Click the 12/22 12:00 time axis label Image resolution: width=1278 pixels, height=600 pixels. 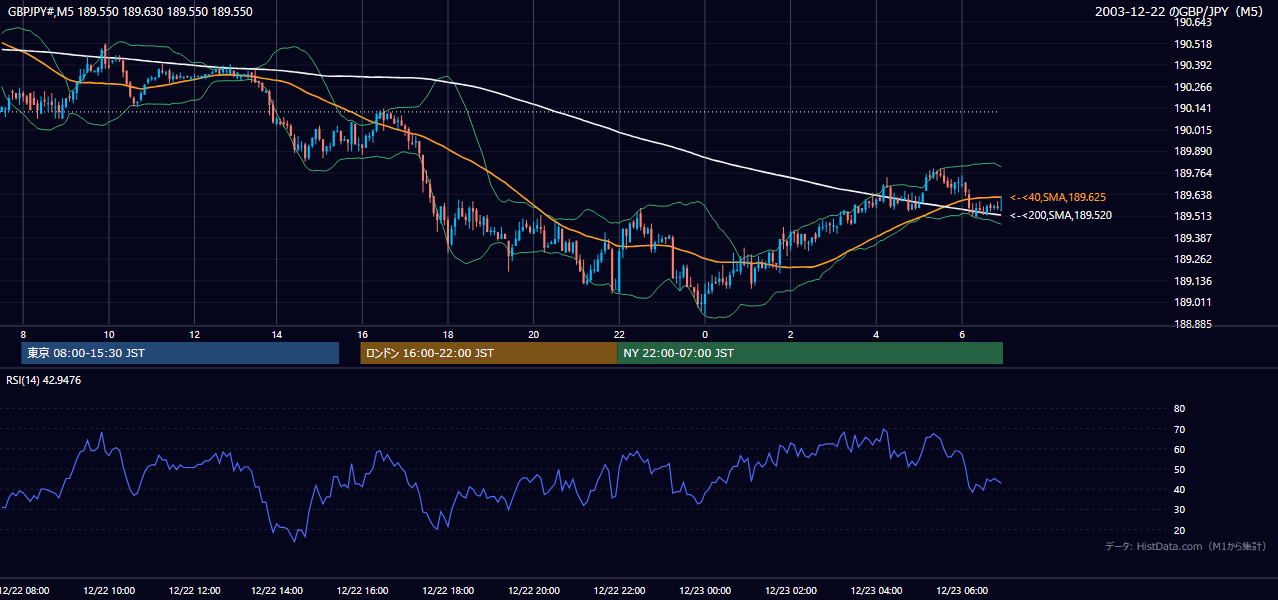tap(195, 590)
